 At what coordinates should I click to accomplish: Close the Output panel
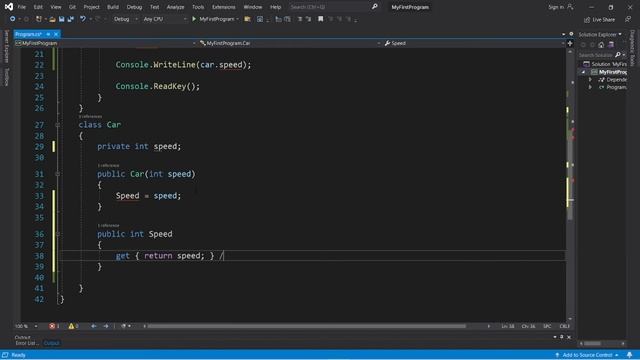pos(569,337)
